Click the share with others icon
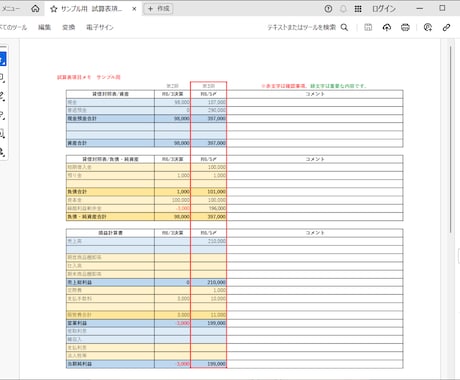The width and height of the screenshot is (460, 380). [x=428, y=27]
